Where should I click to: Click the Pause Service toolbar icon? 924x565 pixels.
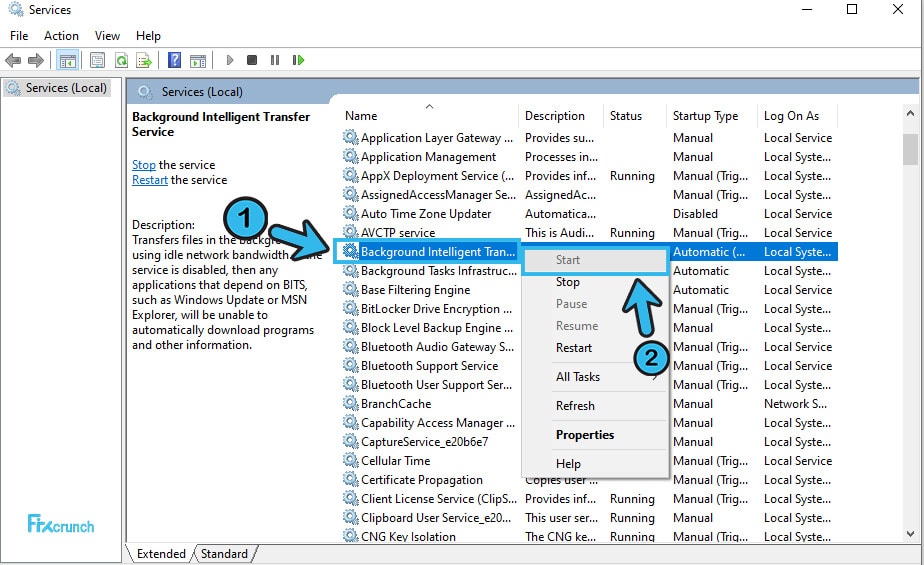coord(275,60)
